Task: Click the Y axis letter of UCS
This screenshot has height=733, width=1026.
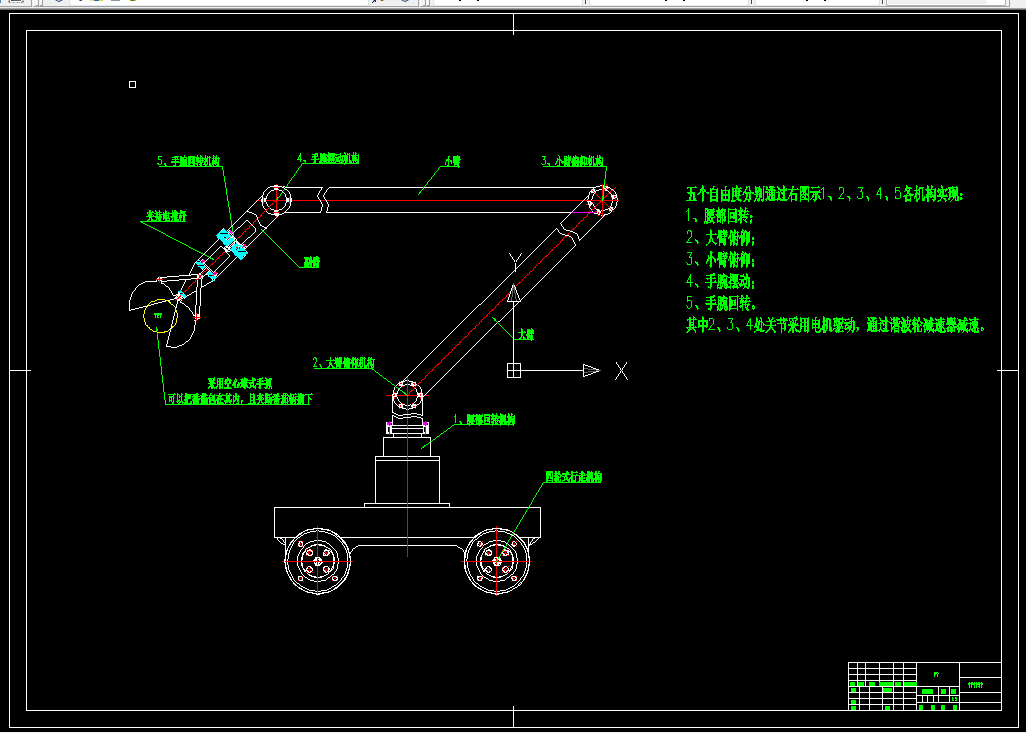Action: click(x=515, y=260)
